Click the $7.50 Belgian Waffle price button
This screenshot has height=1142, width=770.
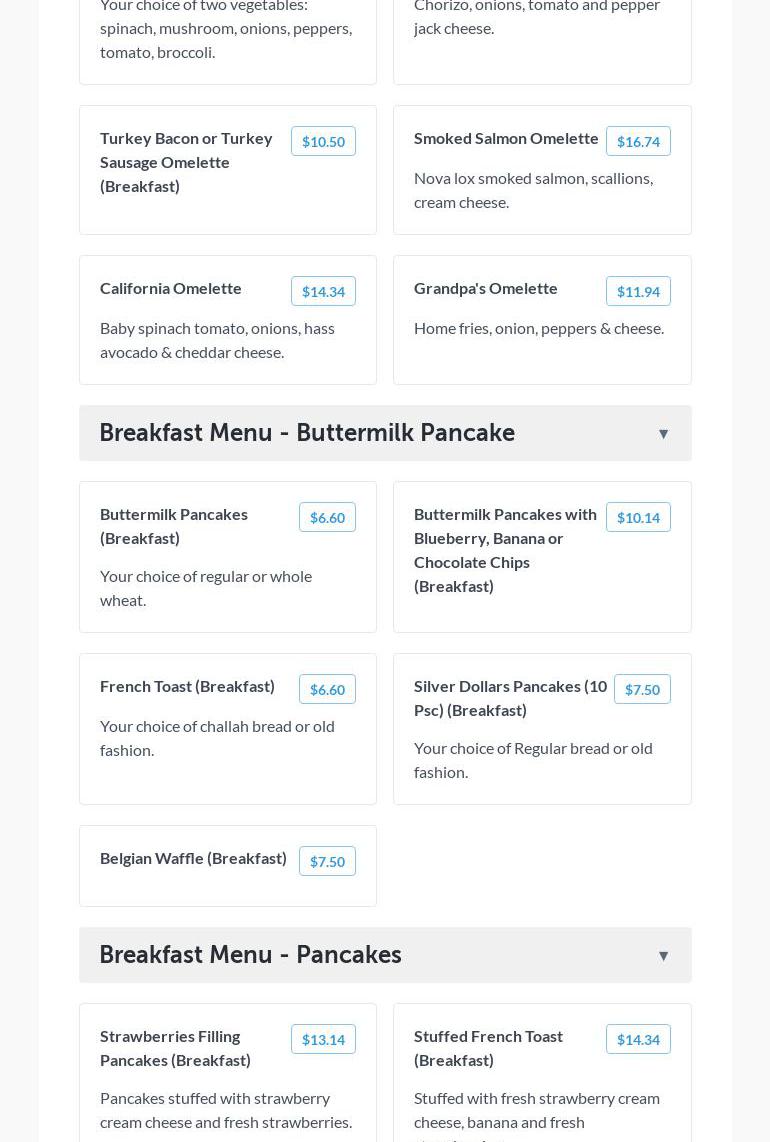(x=327, y=862)
